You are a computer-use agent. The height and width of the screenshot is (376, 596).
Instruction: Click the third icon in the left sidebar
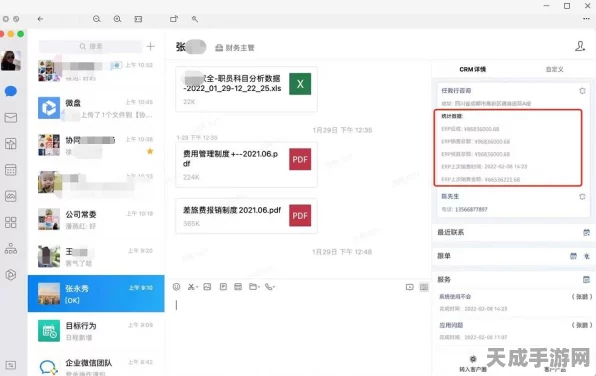[11, 144]
